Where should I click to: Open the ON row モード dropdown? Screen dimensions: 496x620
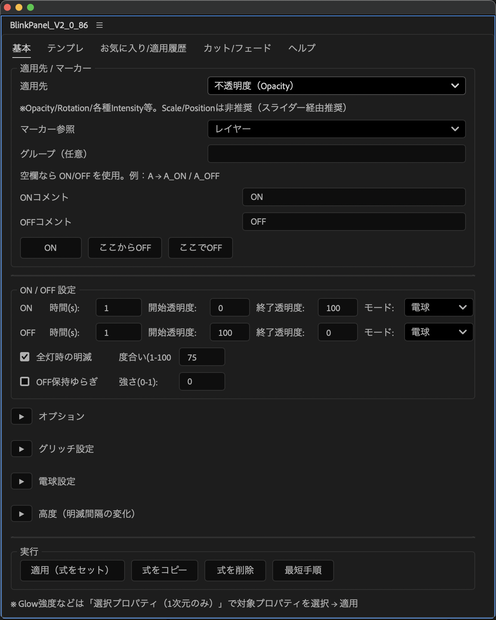438,308
